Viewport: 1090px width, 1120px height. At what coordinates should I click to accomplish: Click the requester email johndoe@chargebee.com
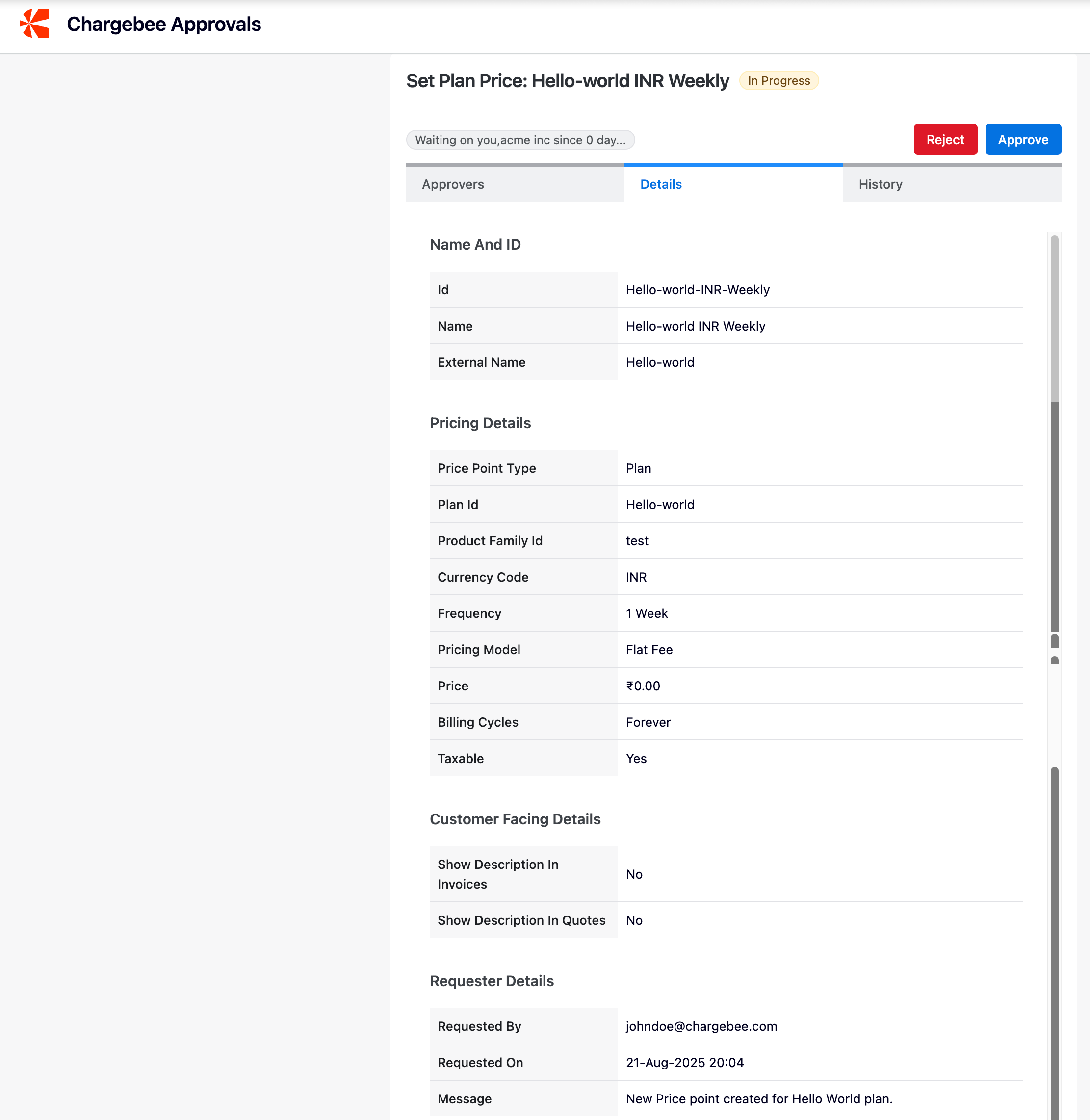(x=701, y=1026)
